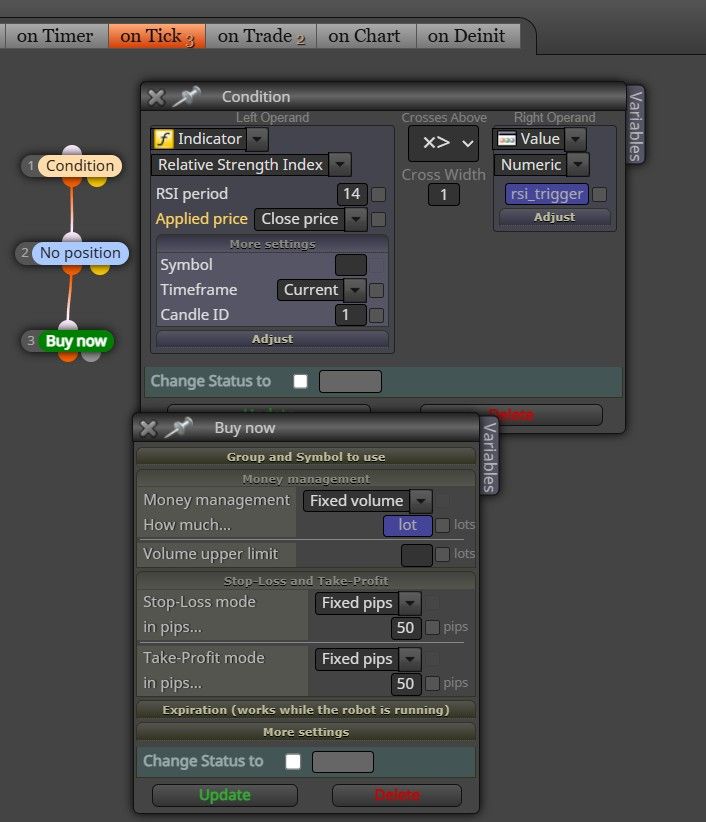Click the lot variable field

[408, 525]
